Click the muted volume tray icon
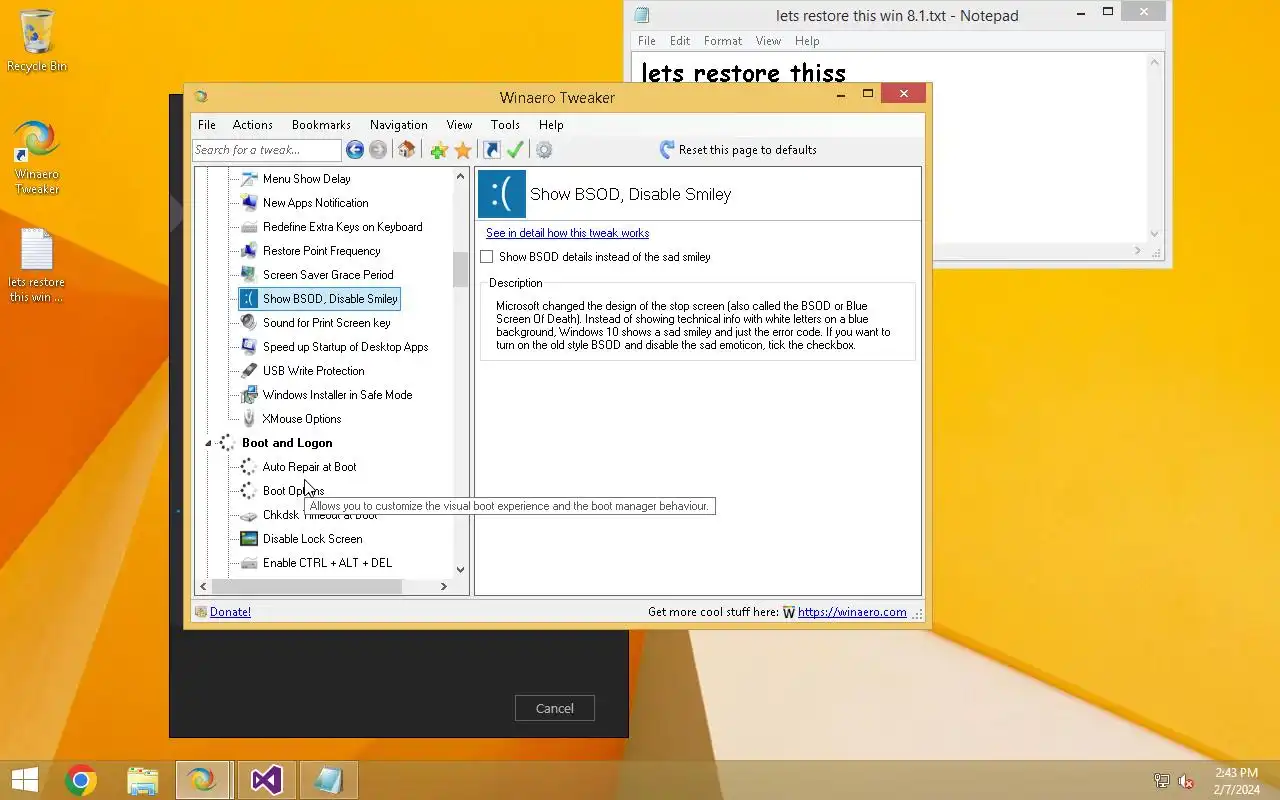The height and width of the screenshot is (800, 1280). click(1186, 781)
